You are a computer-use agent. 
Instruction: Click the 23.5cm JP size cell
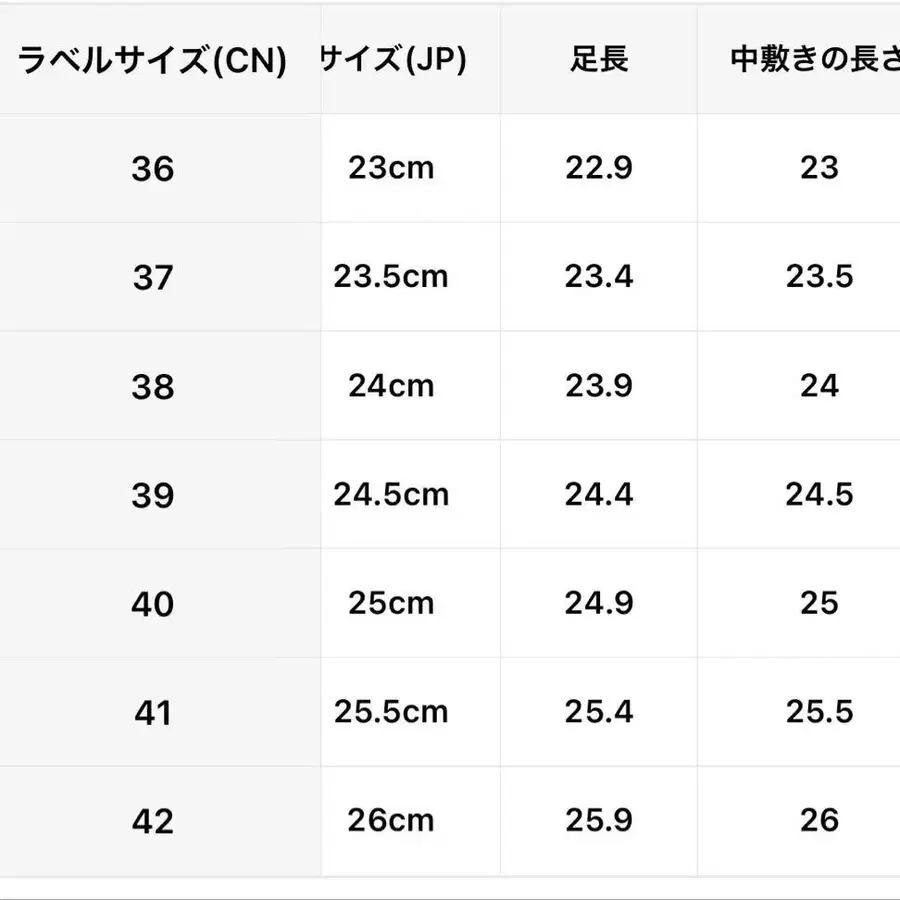click(391, 276)
